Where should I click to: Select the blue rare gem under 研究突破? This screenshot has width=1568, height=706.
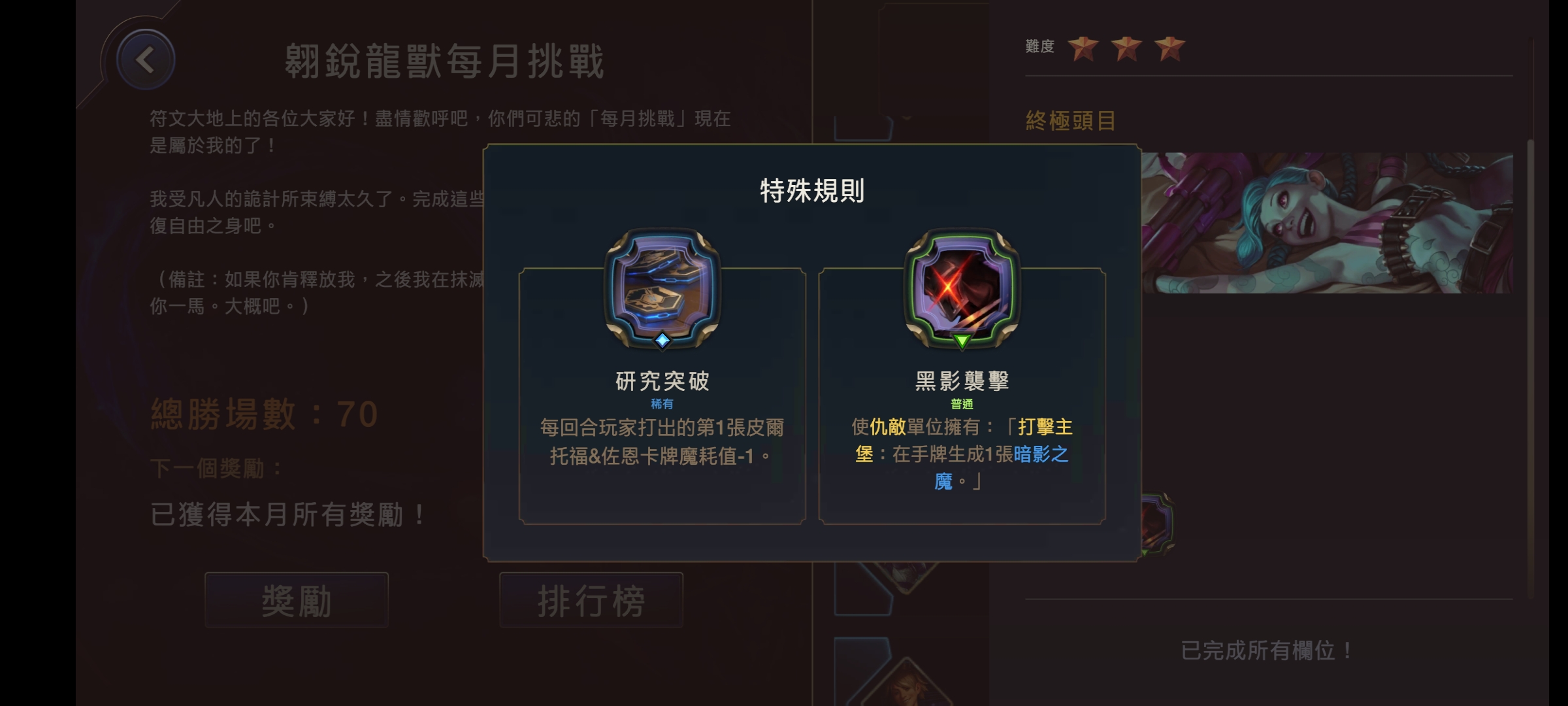pyautogui.click(x=662, y=340)
